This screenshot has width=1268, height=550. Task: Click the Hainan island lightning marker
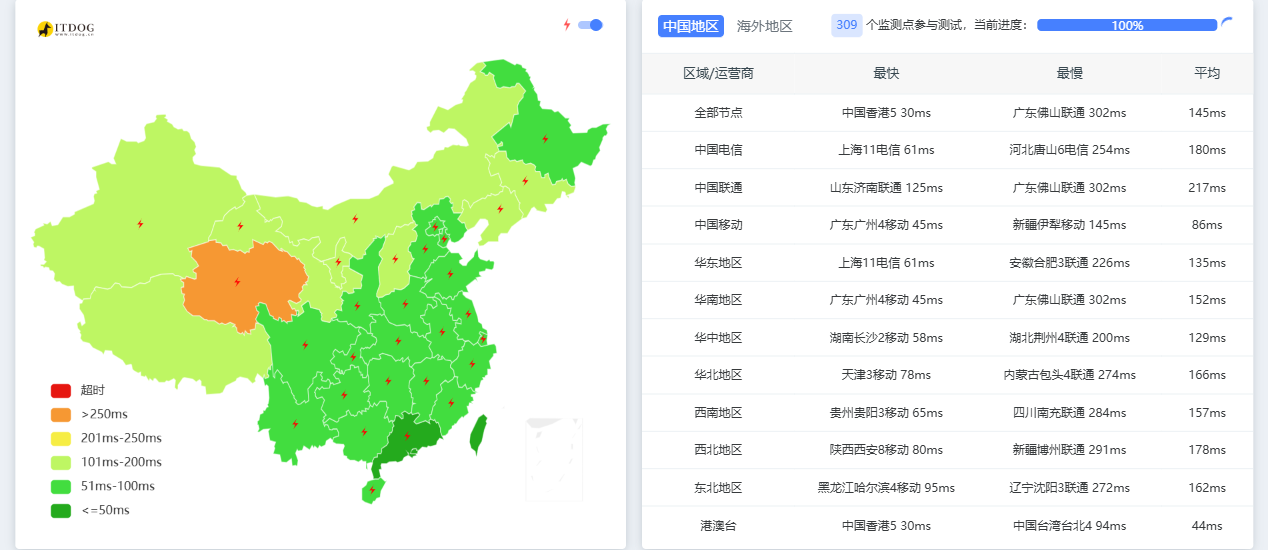372,490
